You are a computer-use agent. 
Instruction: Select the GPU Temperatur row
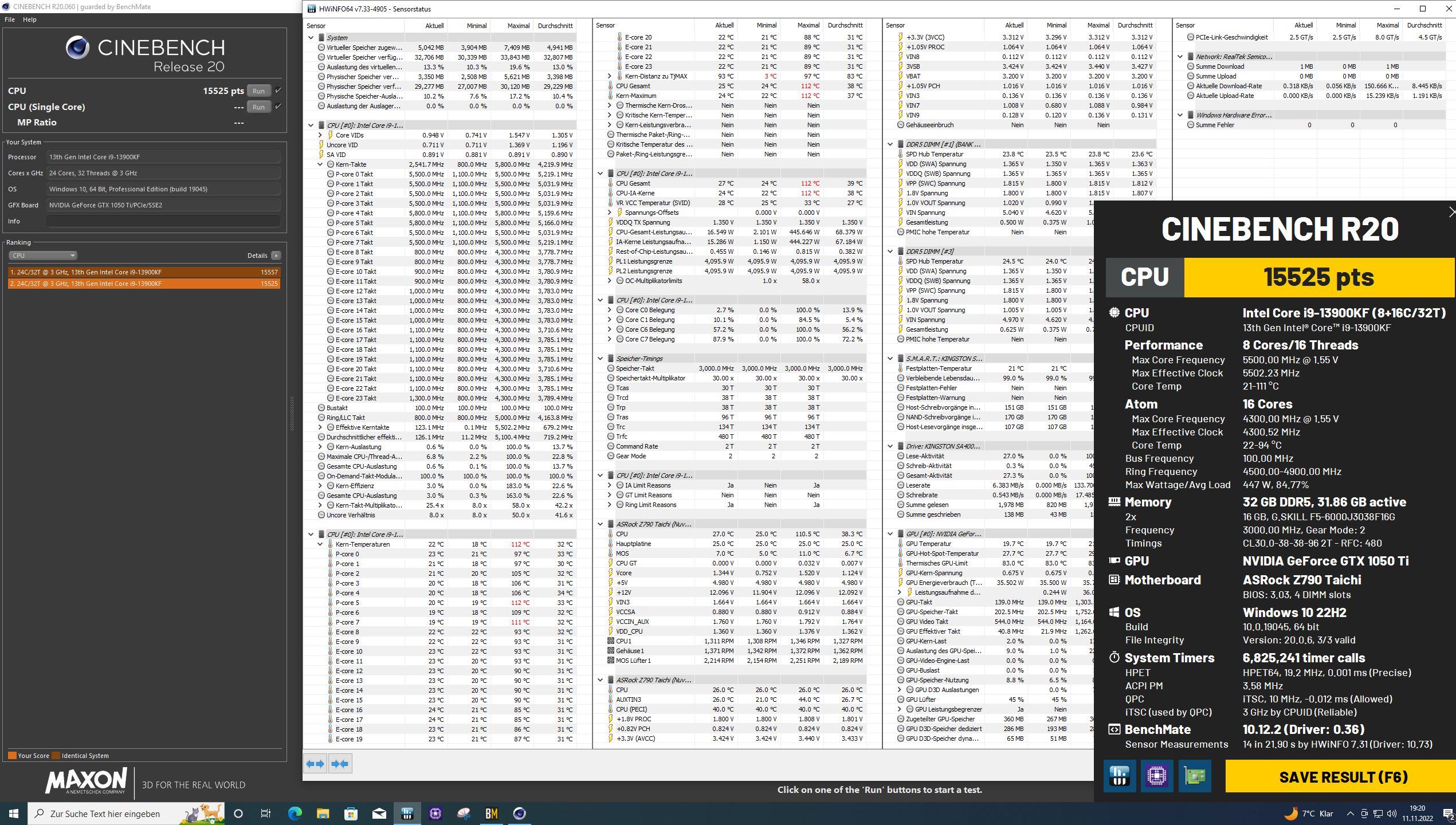[x=988, y=544]
